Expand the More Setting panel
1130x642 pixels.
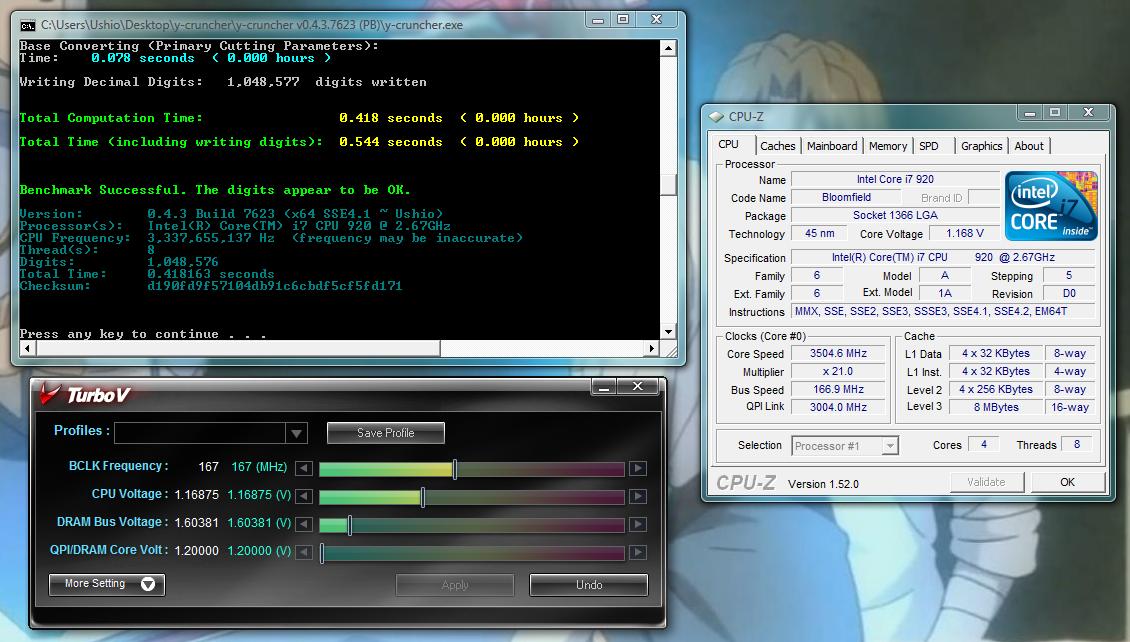tap(107, 584)
